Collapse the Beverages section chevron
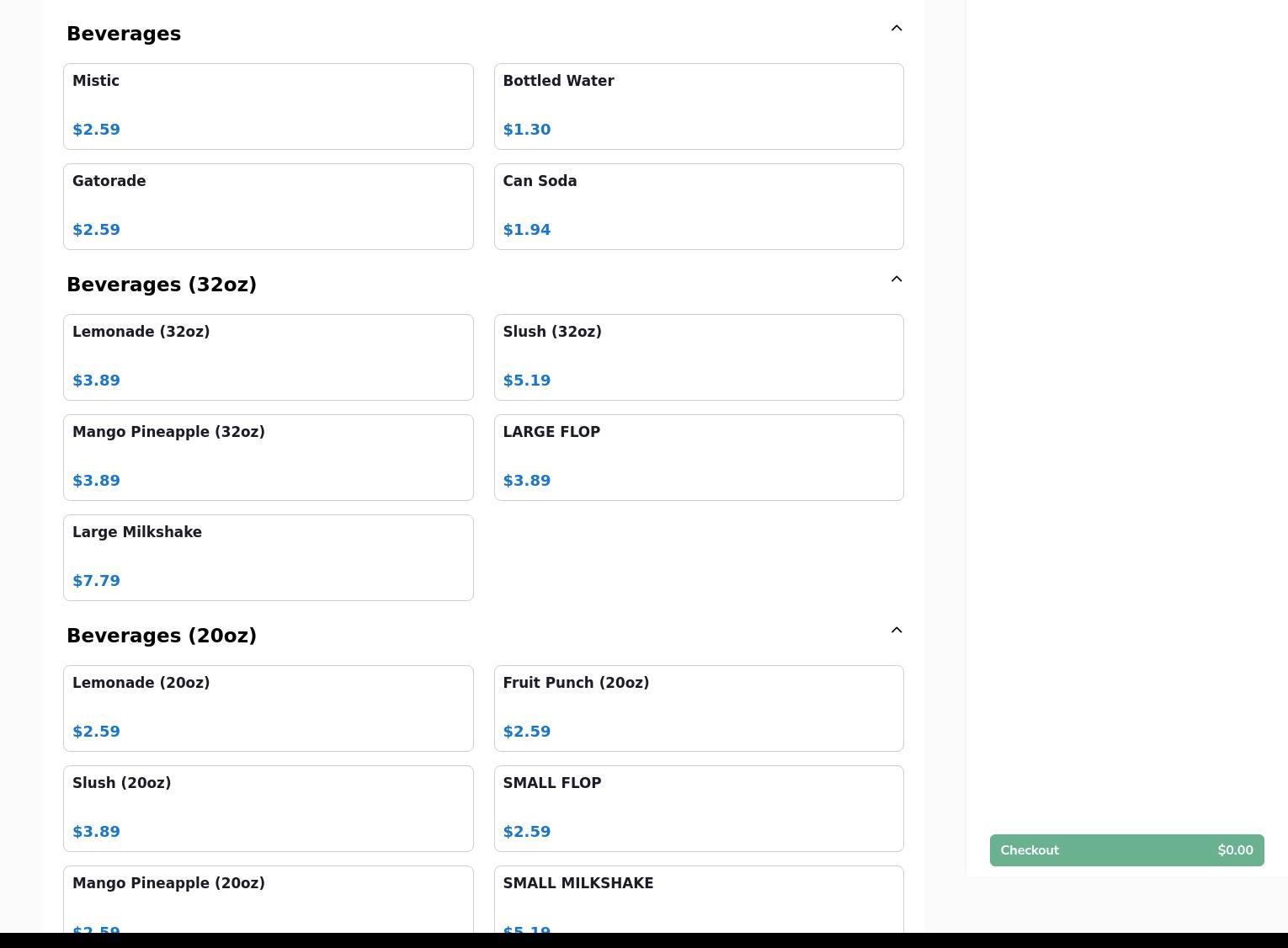 click(897, 29)
